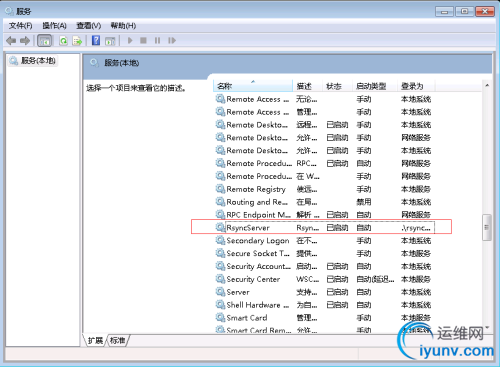
Task: Click the Back arrow toolbar icon
Action: click(11, 41)
